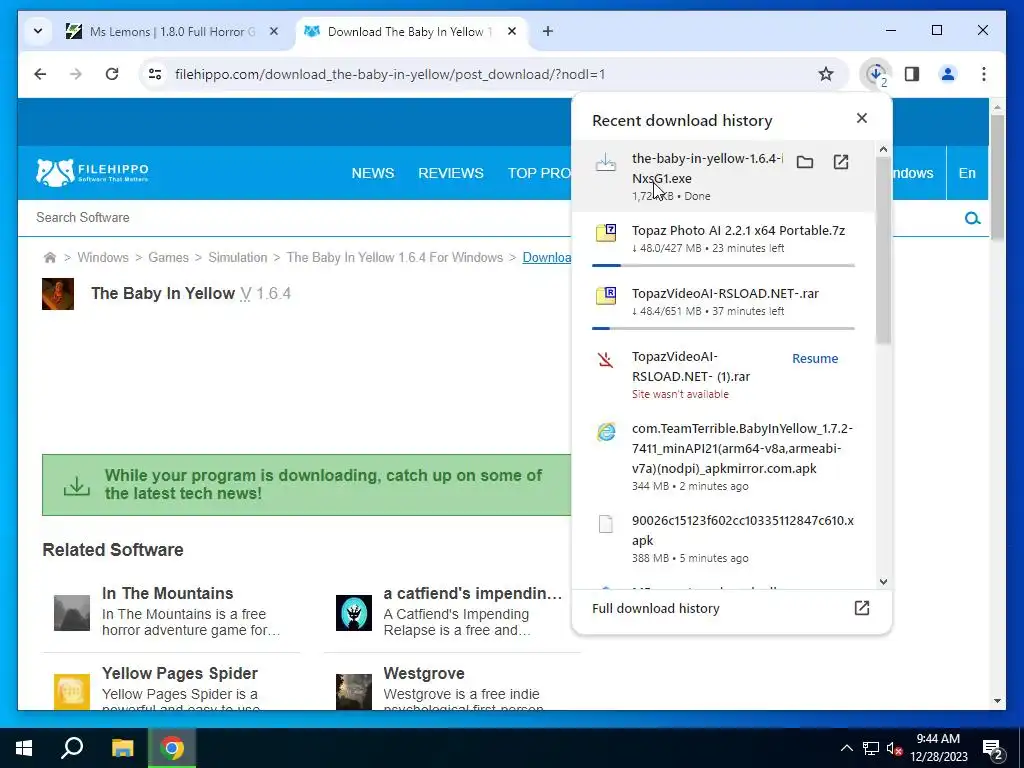
Task: Click the muted volume tray icon
Action: point(894,748)
